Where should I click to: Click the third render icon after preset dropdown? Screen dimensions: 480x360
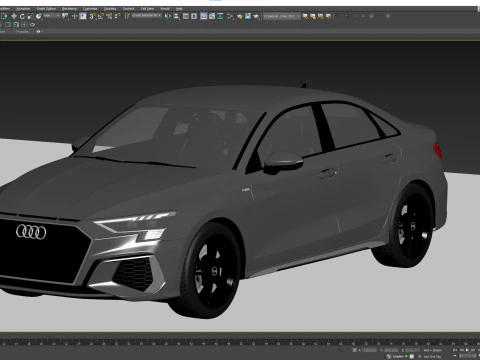(321, 16)
